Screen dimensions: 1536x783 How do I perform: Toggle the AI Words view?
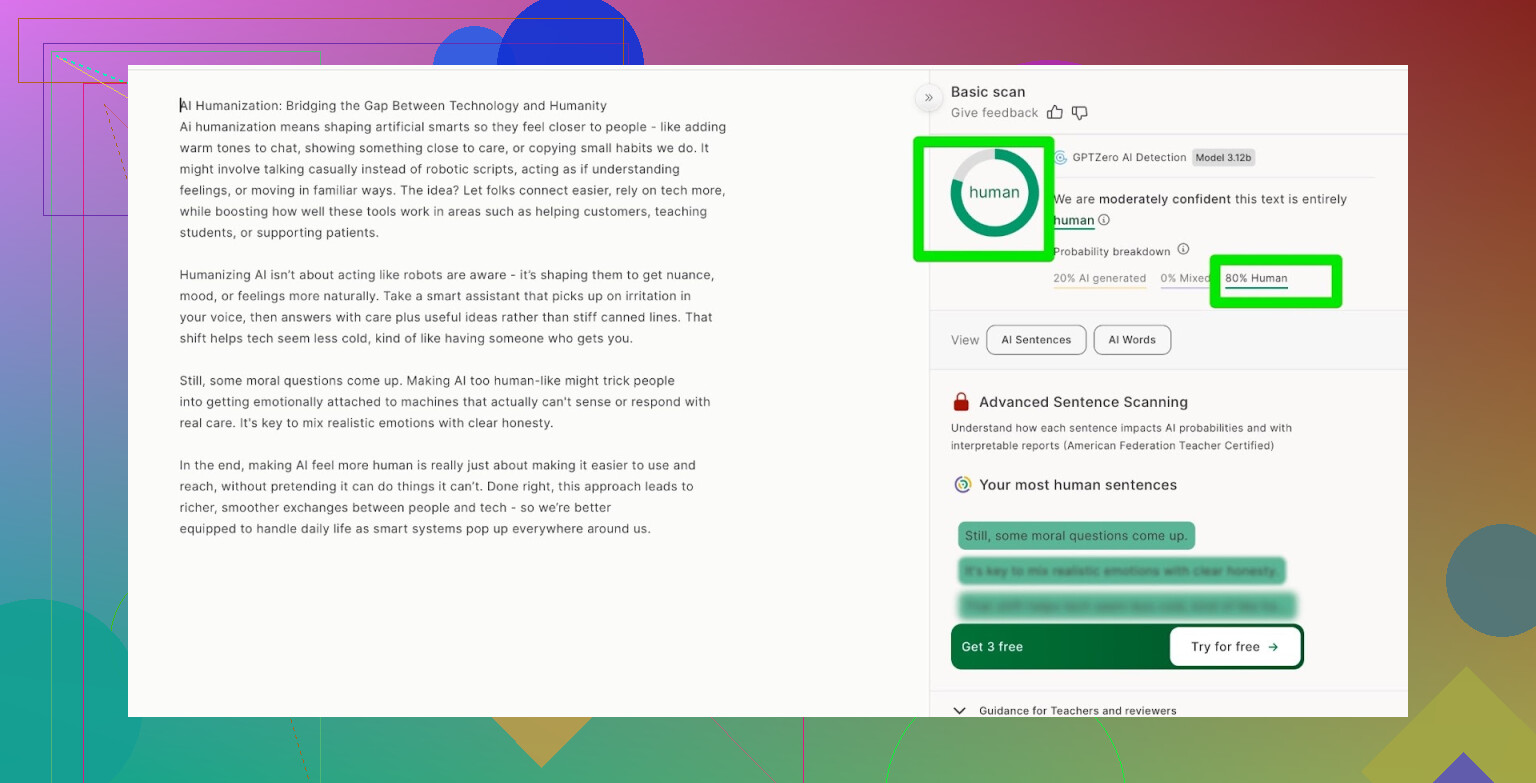(1132, 340)
